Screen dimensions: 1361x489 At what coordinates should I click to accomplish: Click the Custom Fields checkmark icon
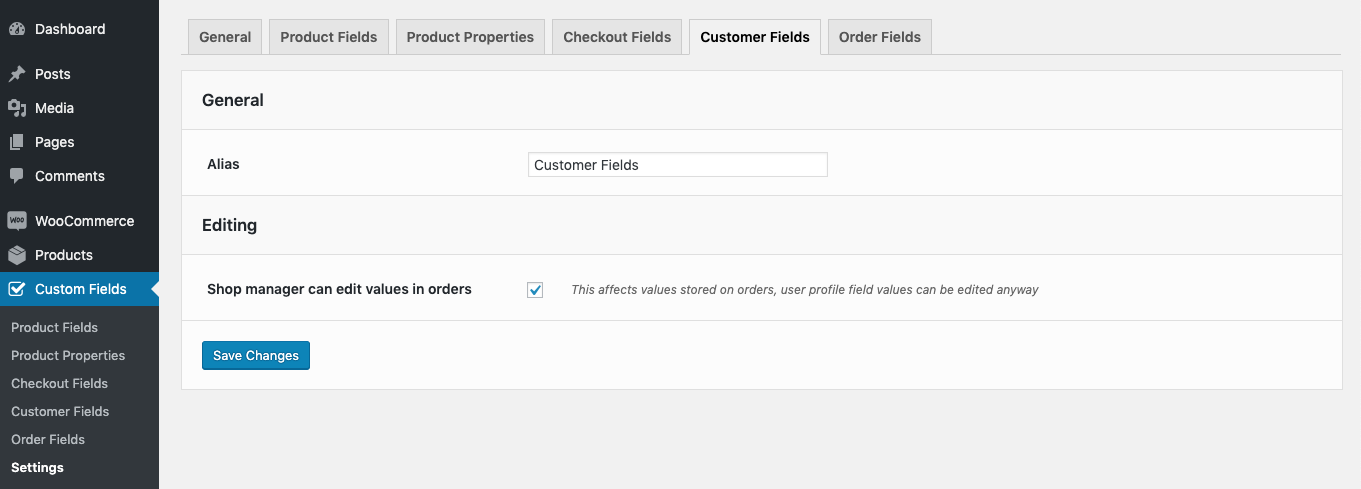click(x=16, y=289)
